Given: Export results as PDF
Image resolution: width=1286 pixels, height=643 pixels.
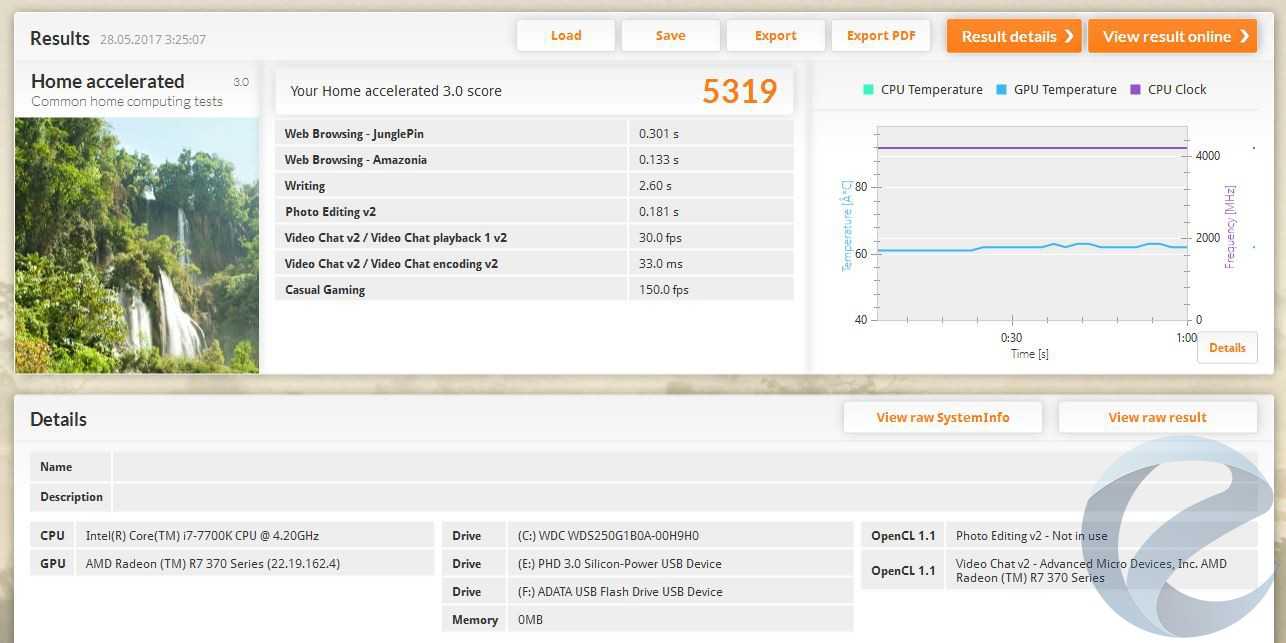Looking at the screenshot, I should click(x=880, y=36).
